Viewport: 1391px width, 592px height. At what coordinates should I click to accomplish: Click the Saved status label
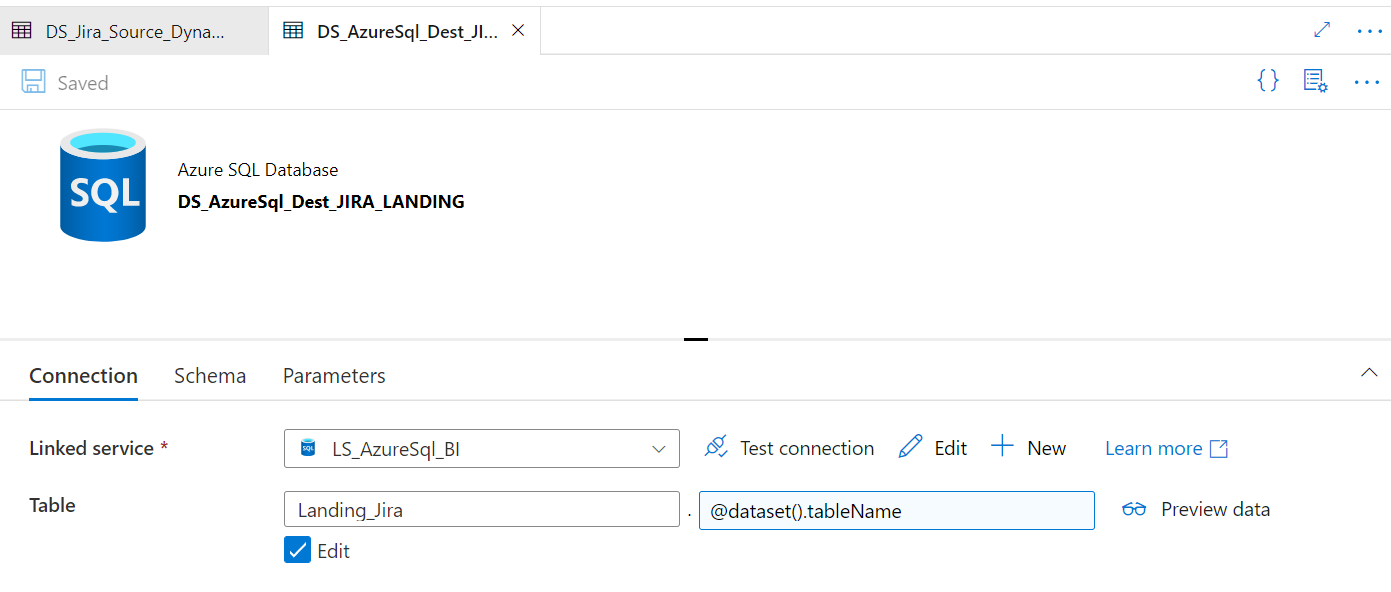point(83,83)
